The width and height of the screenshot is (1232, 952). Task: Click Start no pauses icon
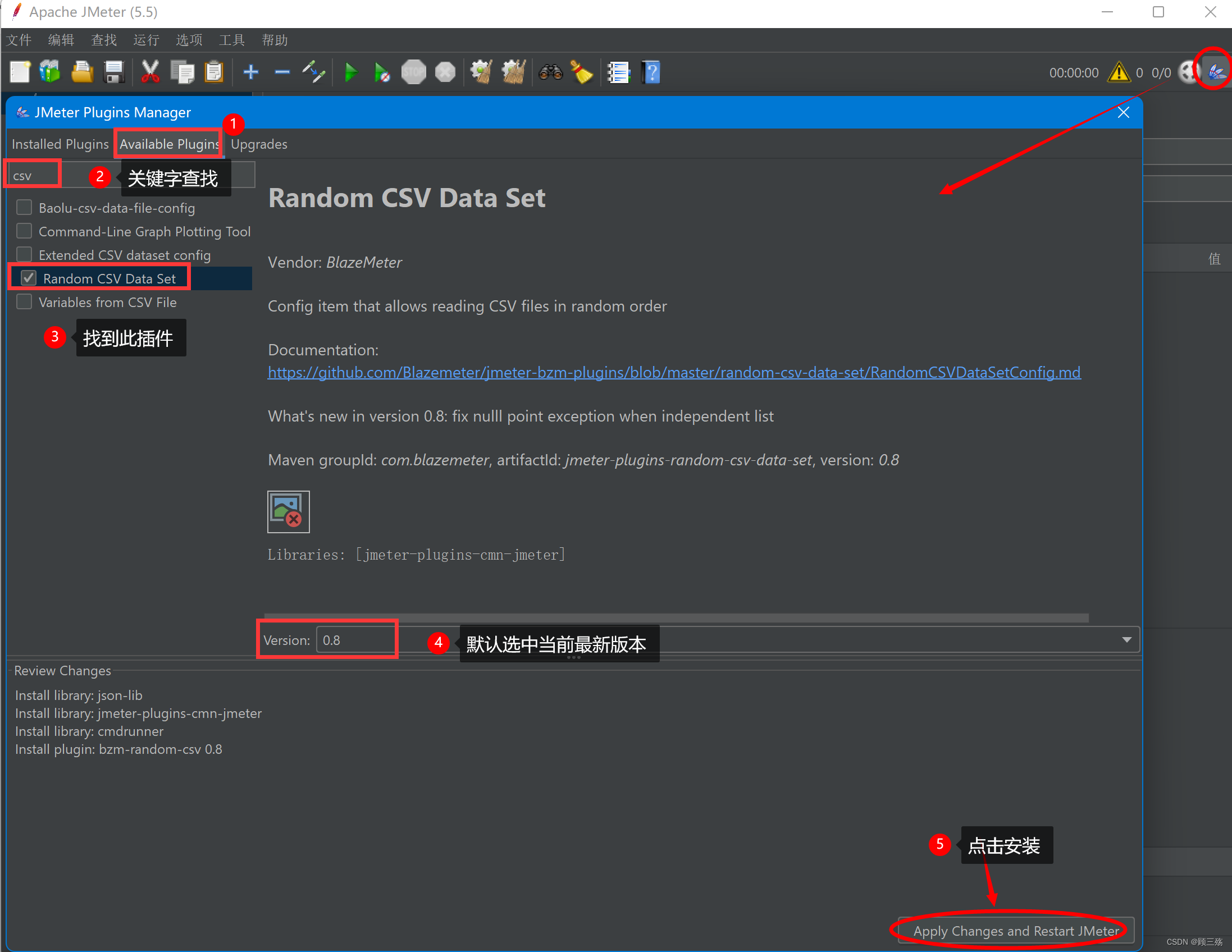pos(382,72)
